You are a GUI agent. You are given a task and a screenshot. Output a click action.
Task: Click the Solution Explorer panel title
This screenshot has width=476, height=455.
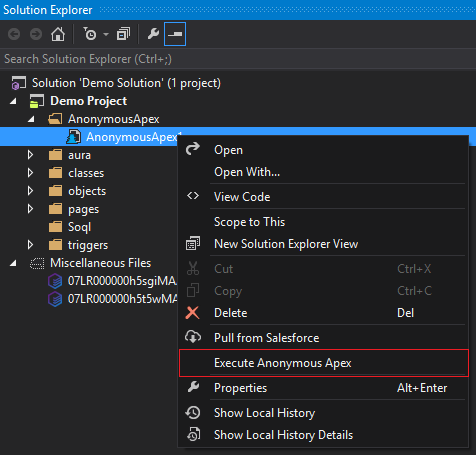click(47, 10)
